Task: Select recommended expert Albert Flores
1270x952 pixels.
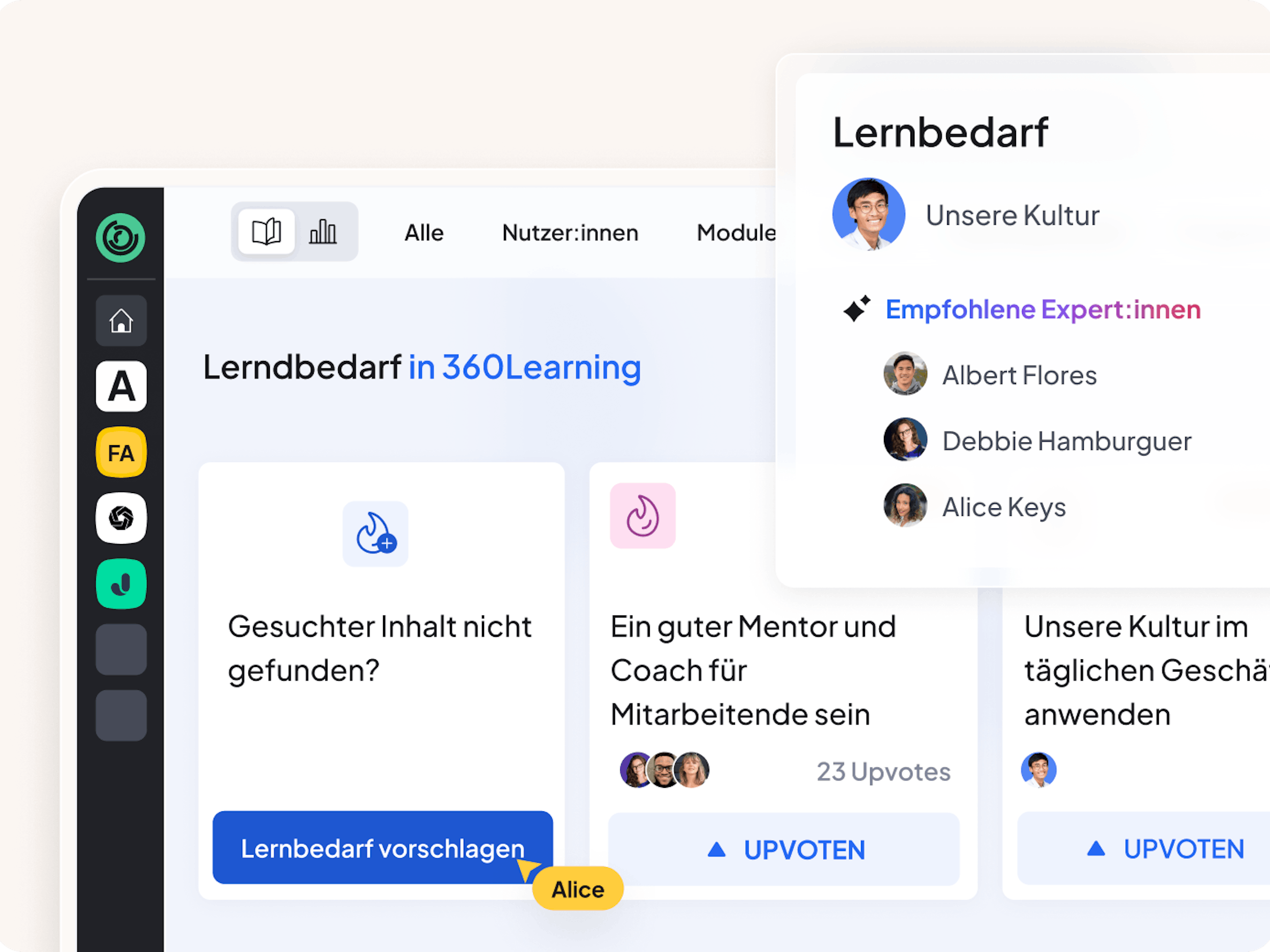Action: click(990, 374)
